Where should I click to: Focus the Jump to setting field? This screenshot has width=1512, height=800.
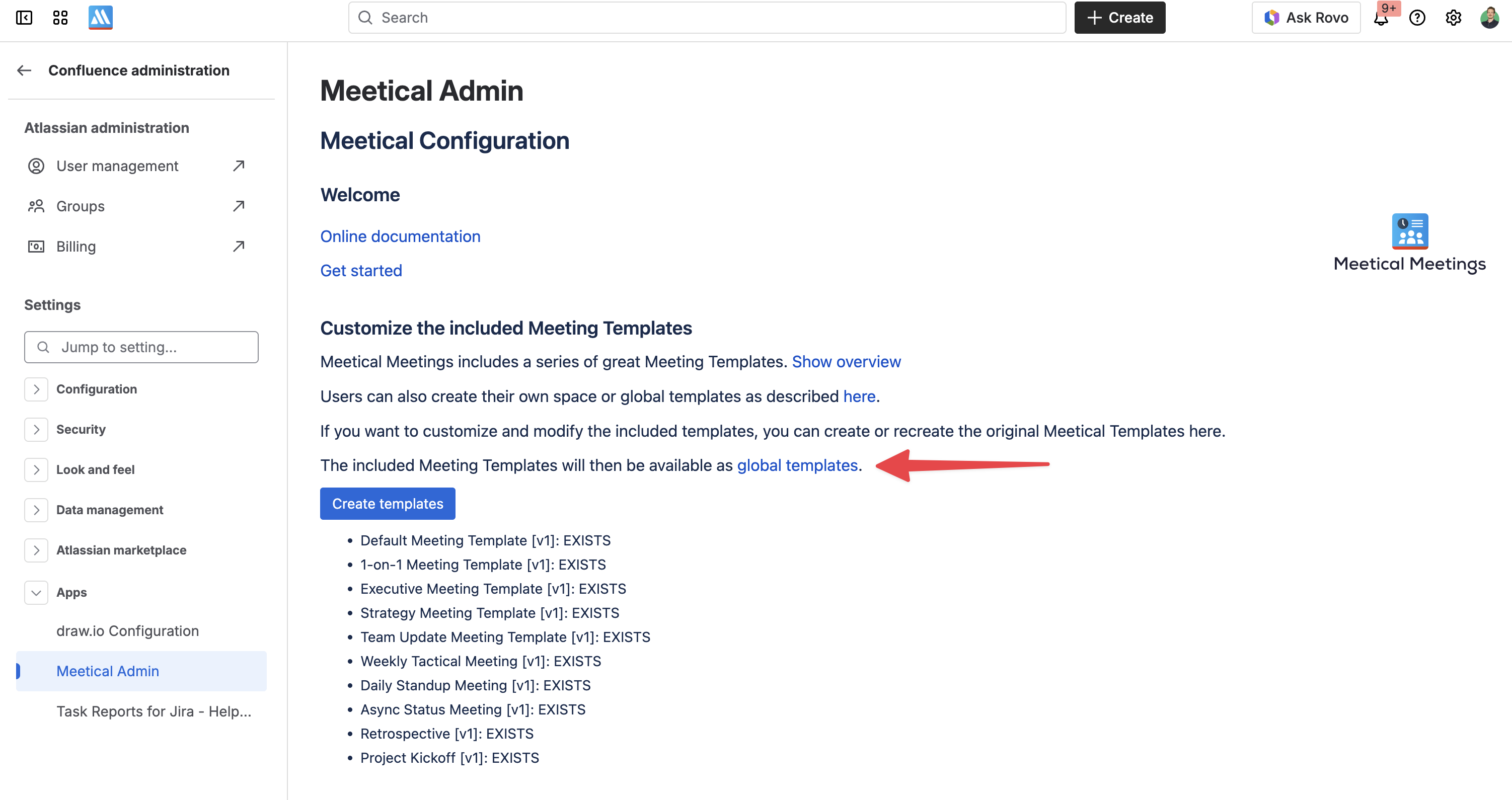tap(141, 347)
